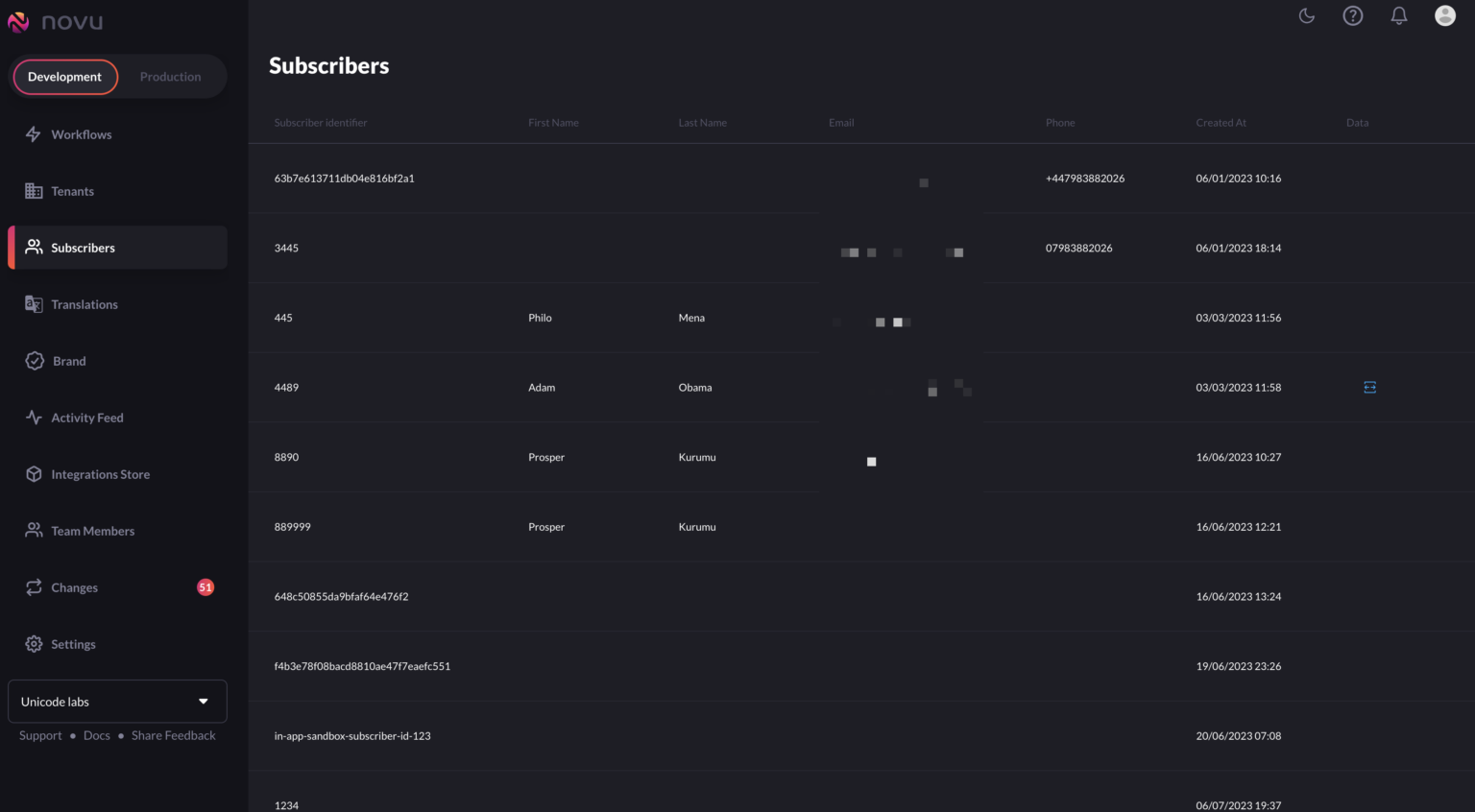The width and height of the screenshot is (1475, 812).
Task: Switch to the Development environment
Action: click(x=65, y=76)
